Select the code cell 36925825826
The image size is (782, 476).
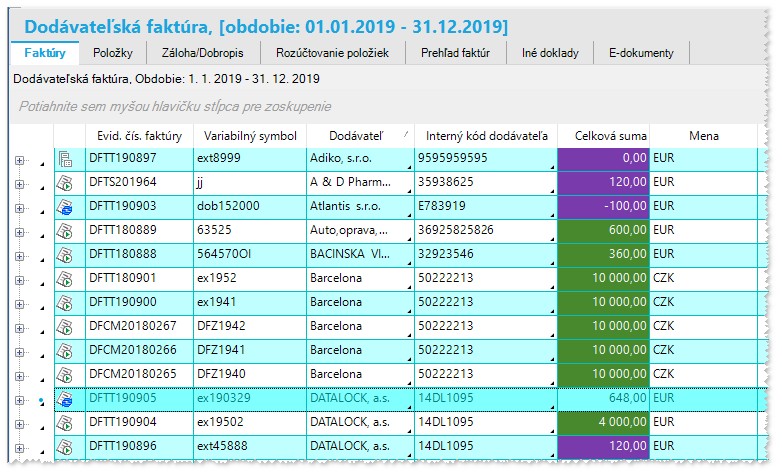coord(486,232)
